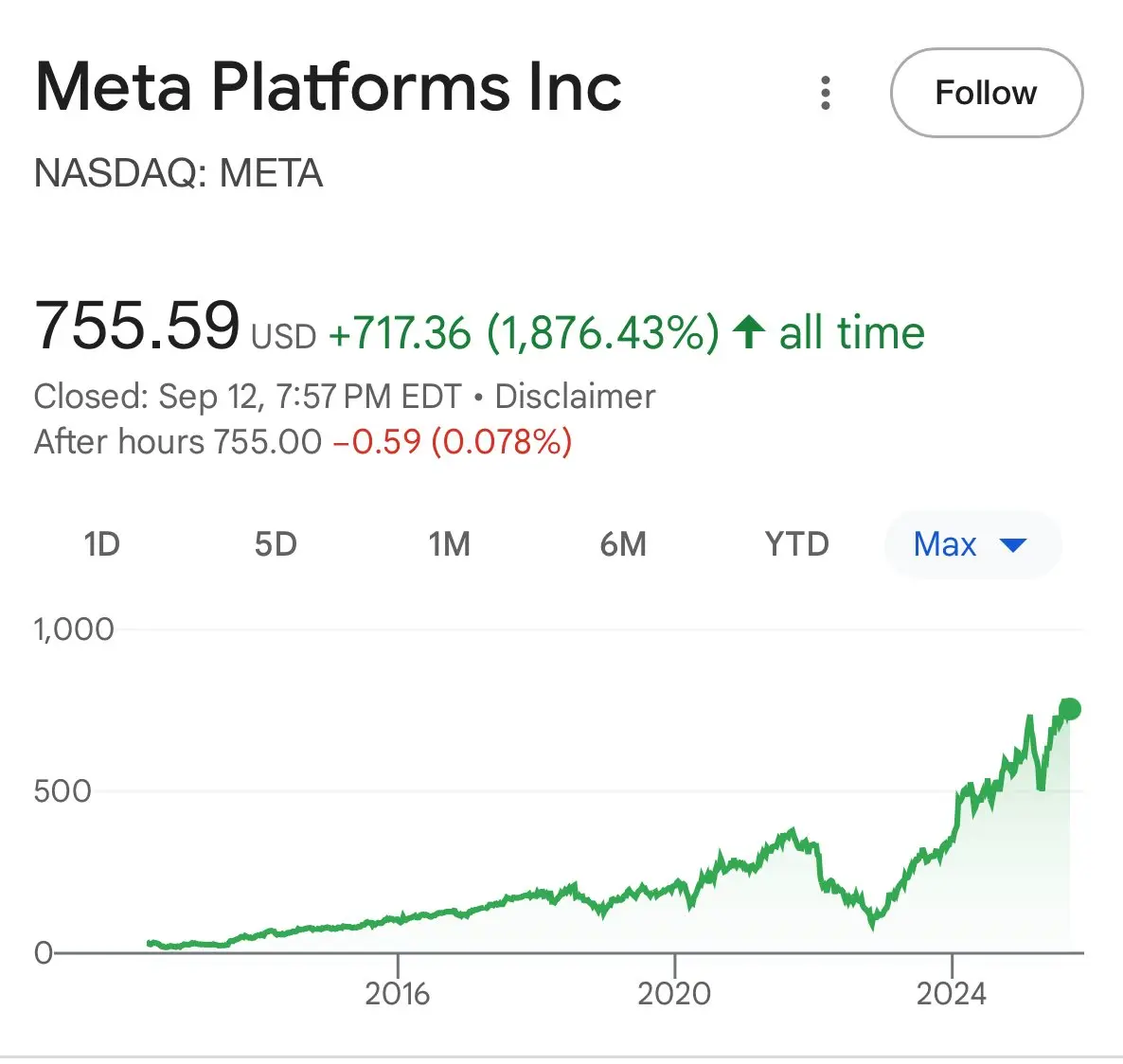Click the Meta Platforms Inc title
This screenshot has height=1064, width=1123.
click(328, 87)
